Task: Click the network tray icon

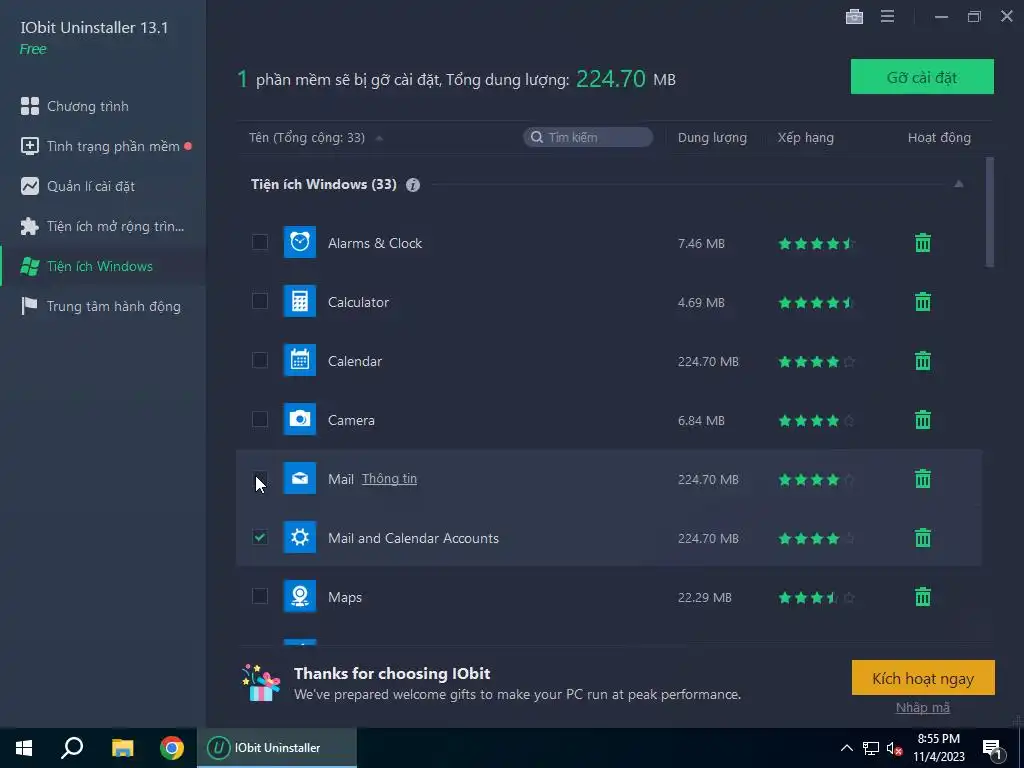Action: tap(871, 748)
